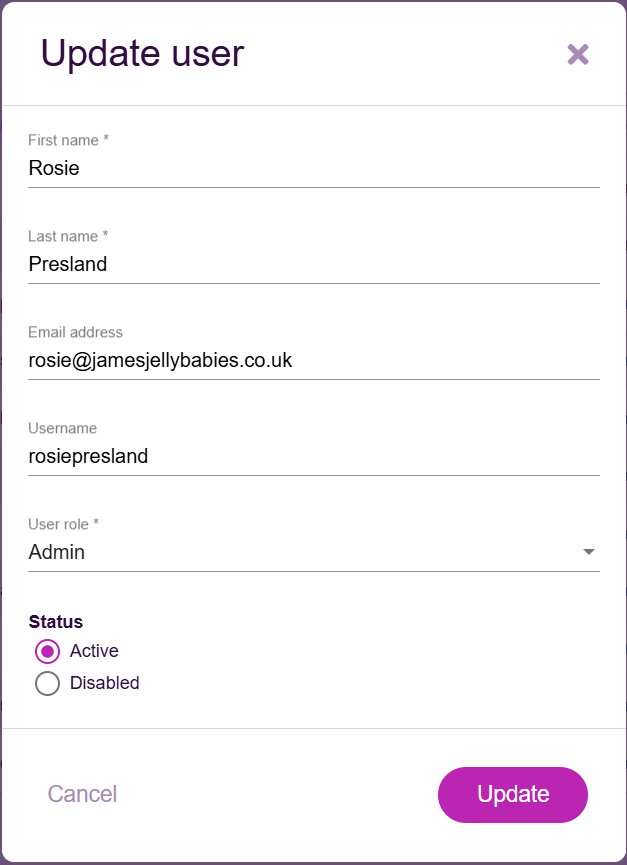Click the Username field with rosiepresland
Image resolution: width=627 pixels, height=865 pixels.
pos(313,456)
